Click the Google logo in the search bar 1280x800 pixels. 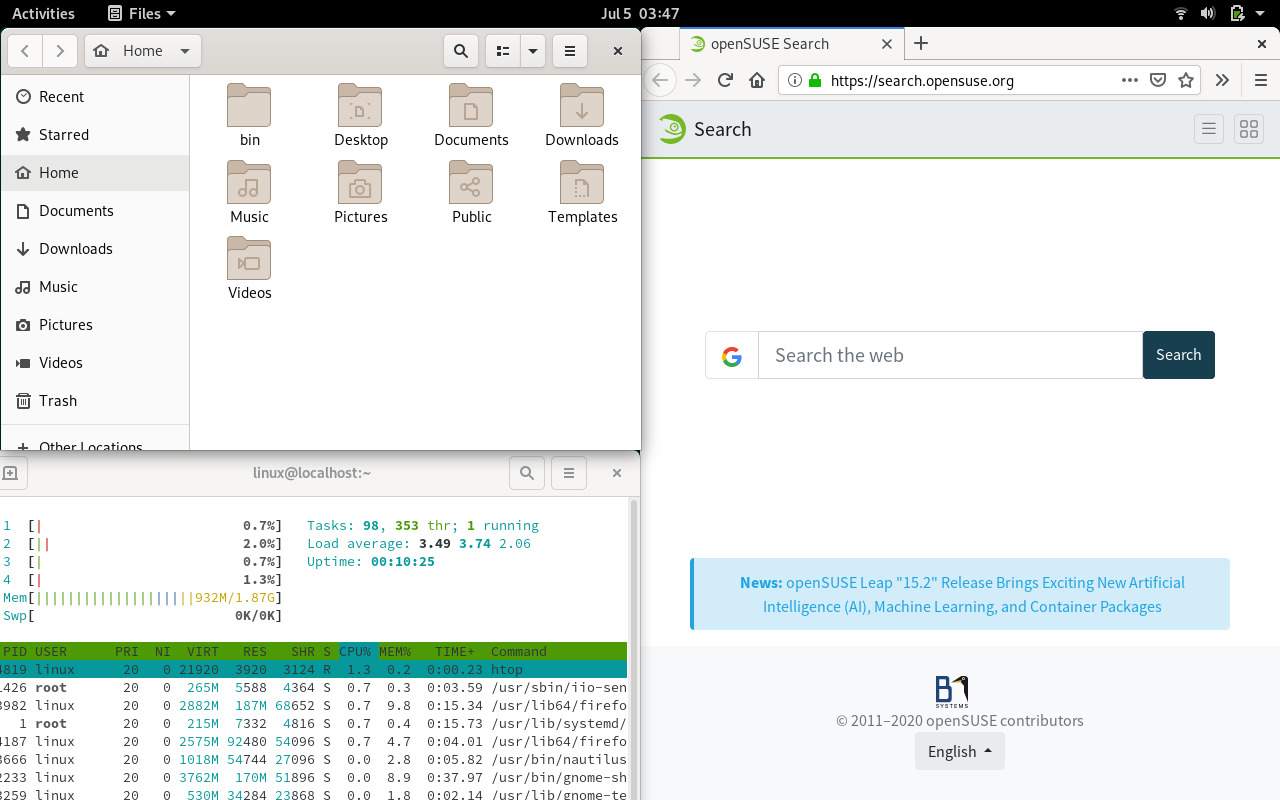[732, 355]
